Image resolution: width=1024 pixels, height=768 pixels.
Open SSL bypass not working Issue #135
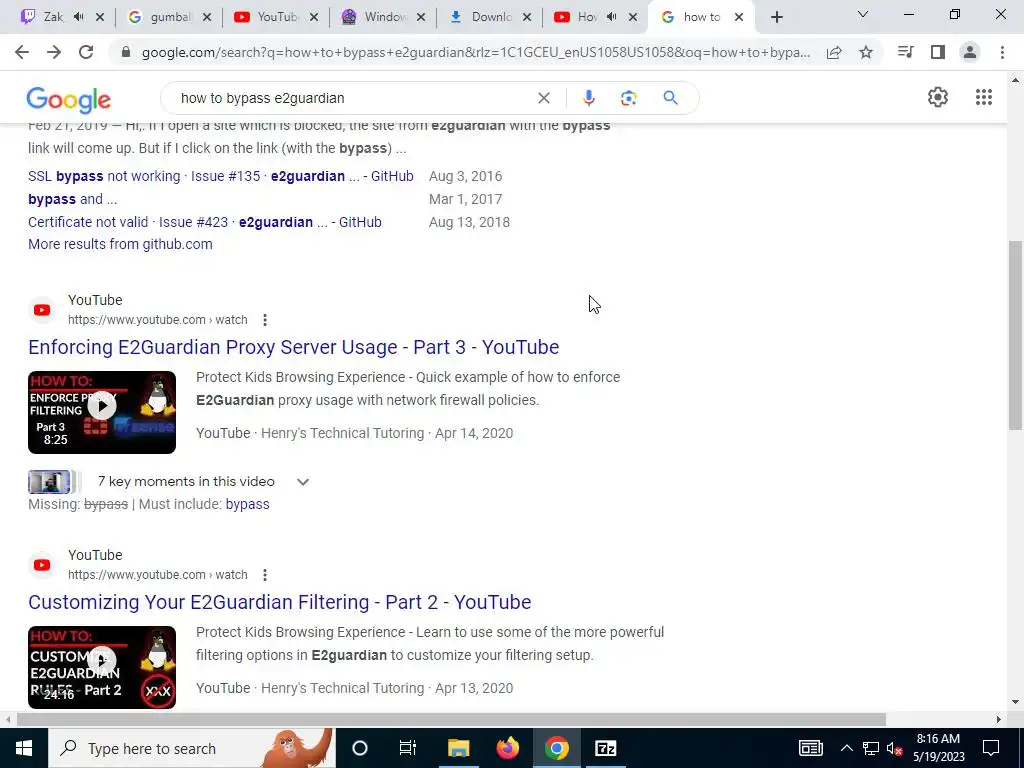[221, 176]
